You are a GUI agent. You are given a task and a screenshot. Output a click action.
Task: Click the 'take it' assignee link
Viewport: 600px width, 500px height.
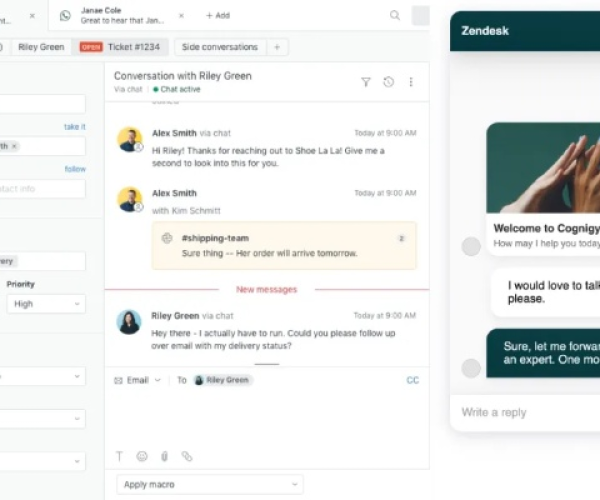[x=75, y=127]
